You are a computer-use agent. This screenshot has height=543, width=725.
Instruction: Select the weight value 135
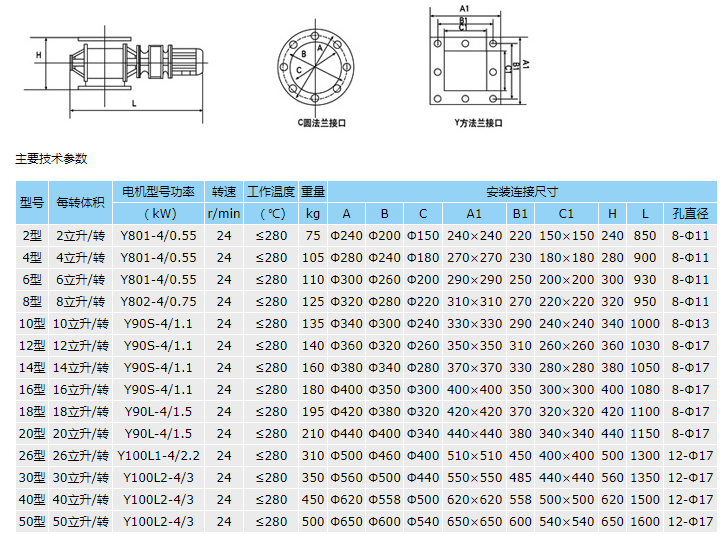click(x=313, y=324)
